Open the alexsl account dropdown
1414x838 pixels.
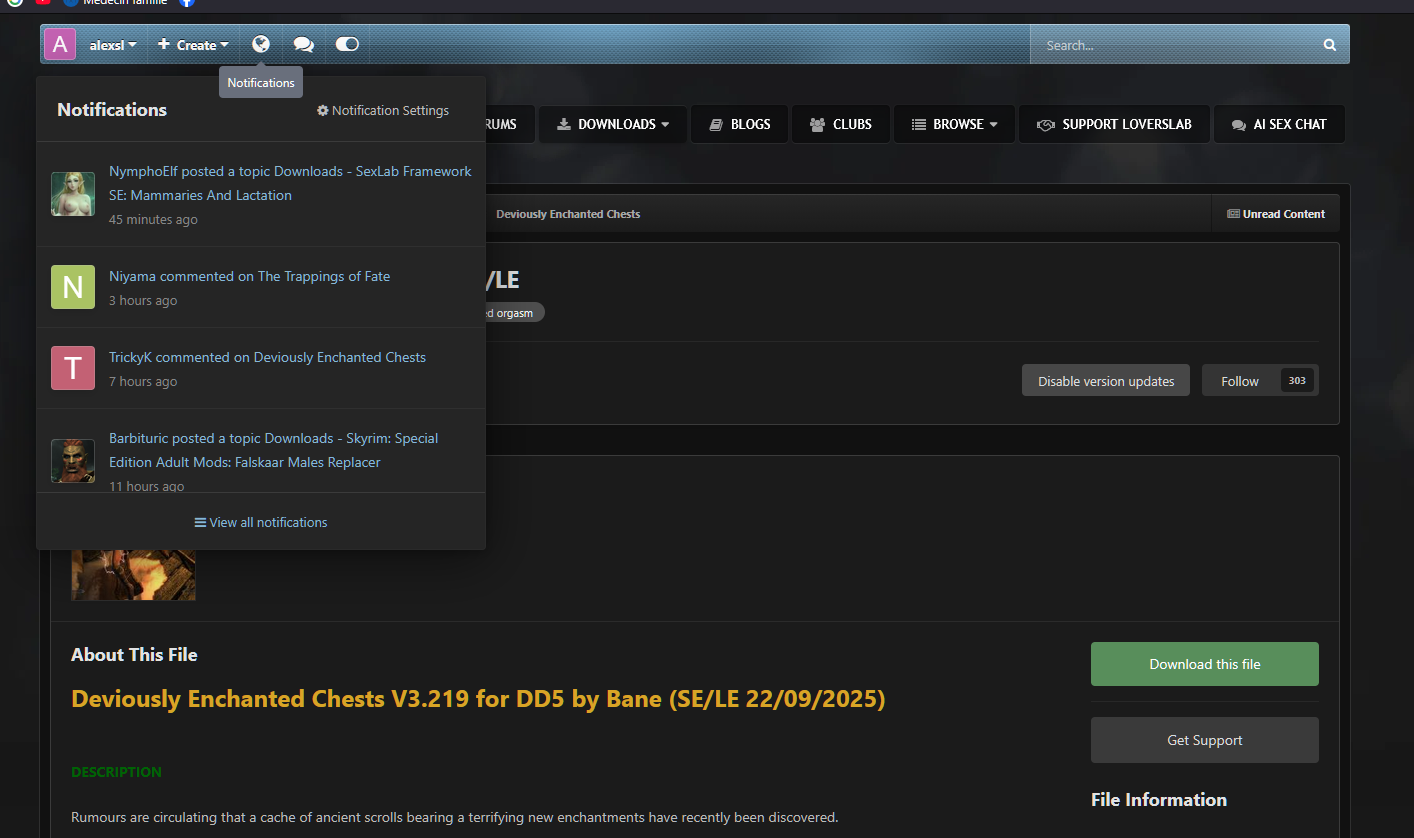(x=113, y=45)
